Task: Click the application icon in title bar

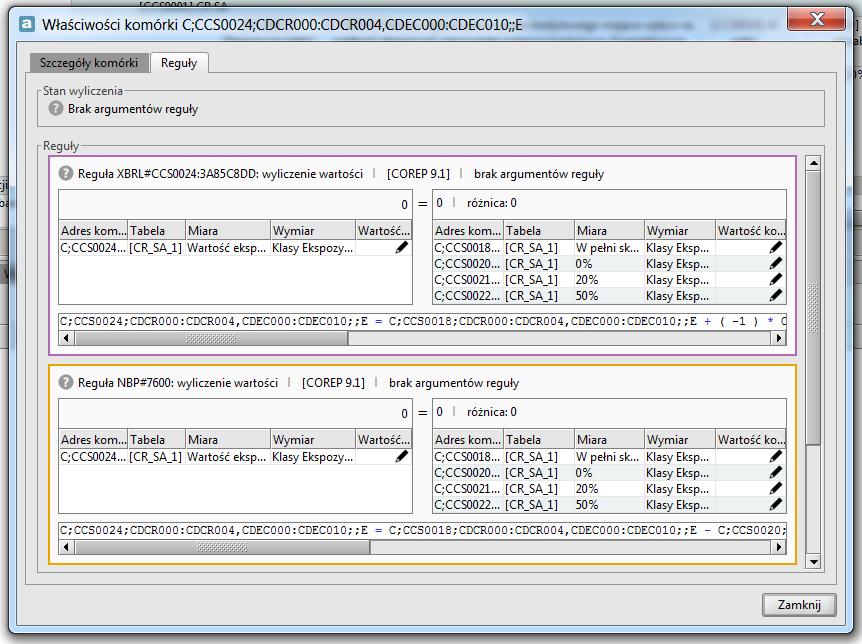Action: 26,24
